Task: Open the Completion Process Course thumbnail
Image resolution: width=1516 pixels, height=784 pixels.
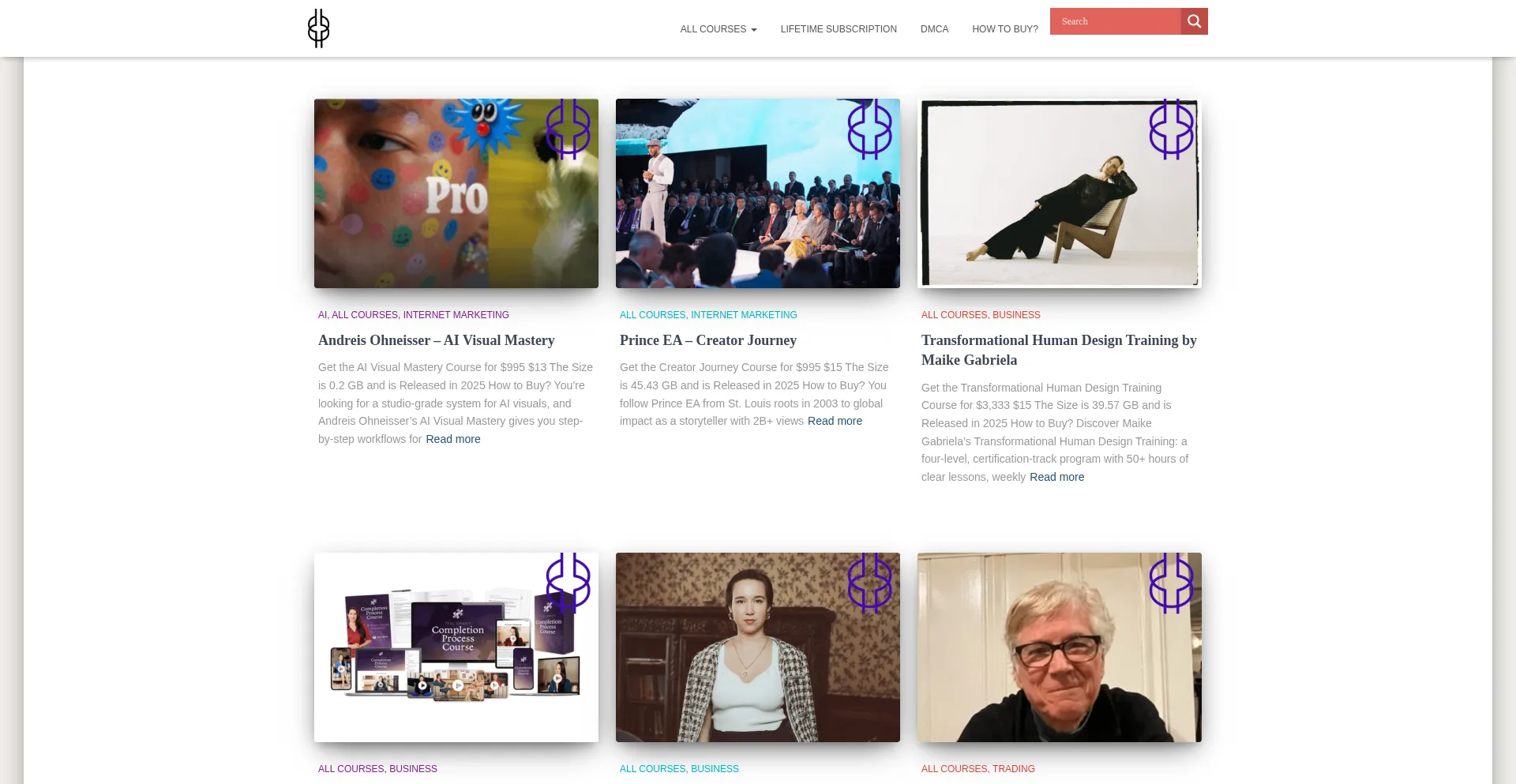Action: point(456,647)
